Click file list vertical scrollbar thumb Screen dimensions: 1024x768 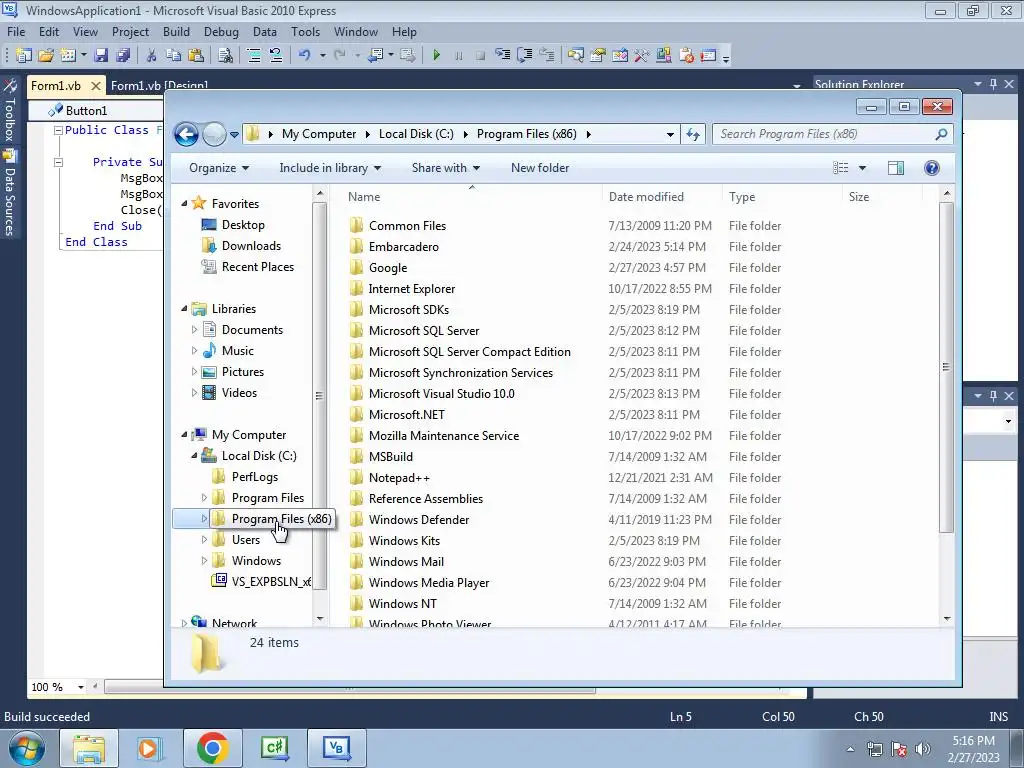tap(946, 368)
